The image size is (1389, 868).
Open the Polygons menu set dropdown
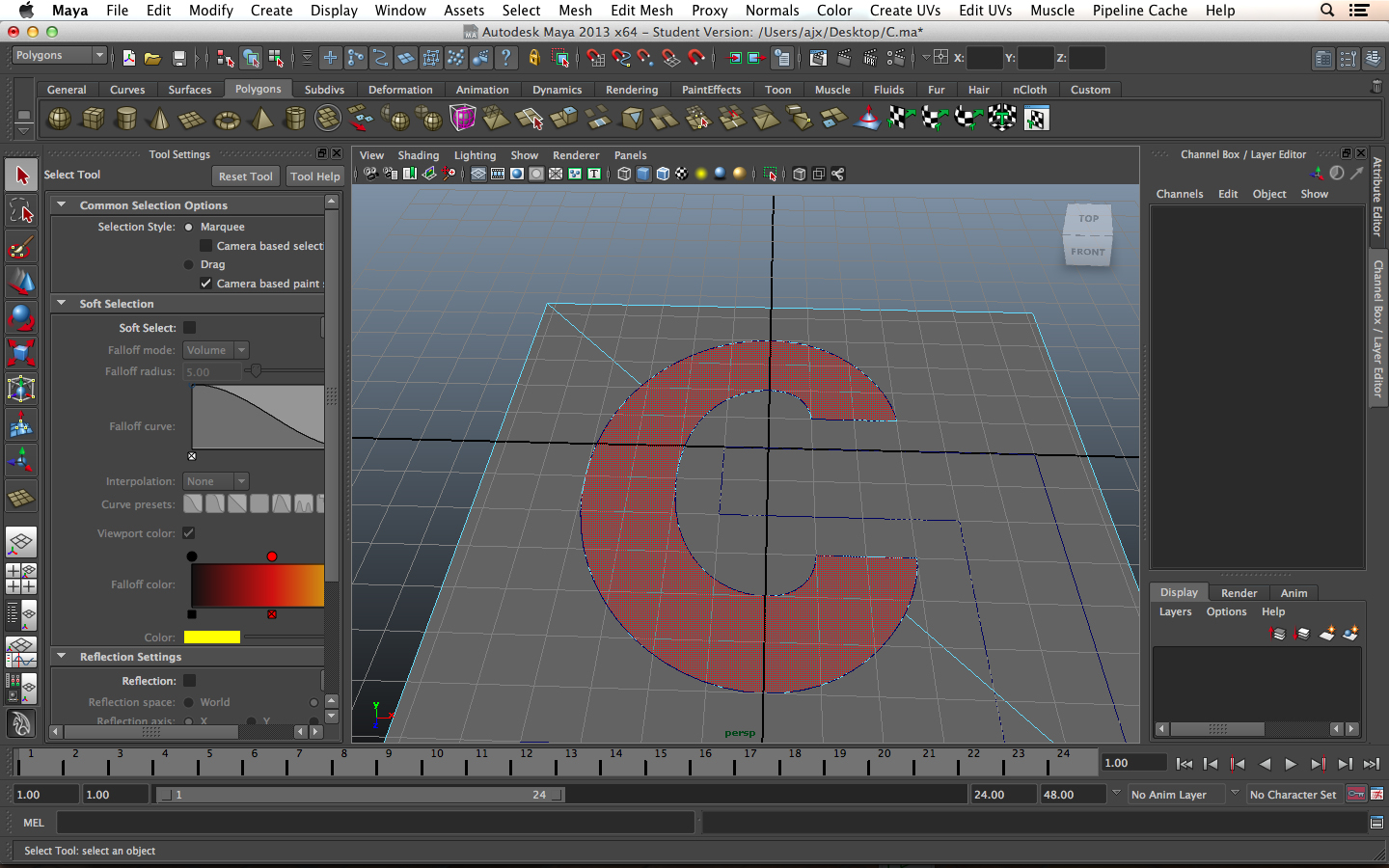[x=59, y=56]
